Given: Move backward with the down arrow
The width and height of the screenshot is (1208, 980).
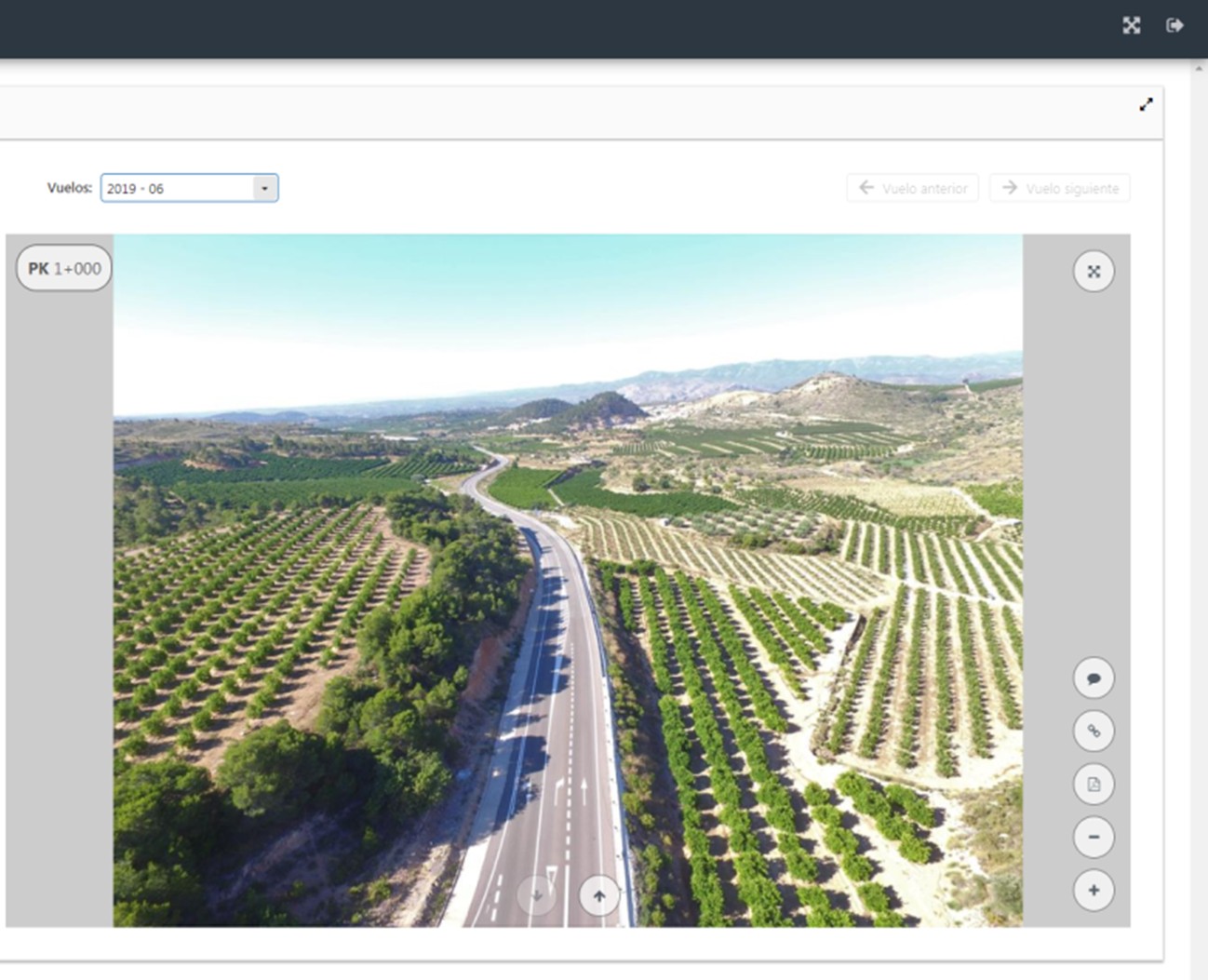Looking at the screenshot, I should pyautogui.click(x=537, y=895).
